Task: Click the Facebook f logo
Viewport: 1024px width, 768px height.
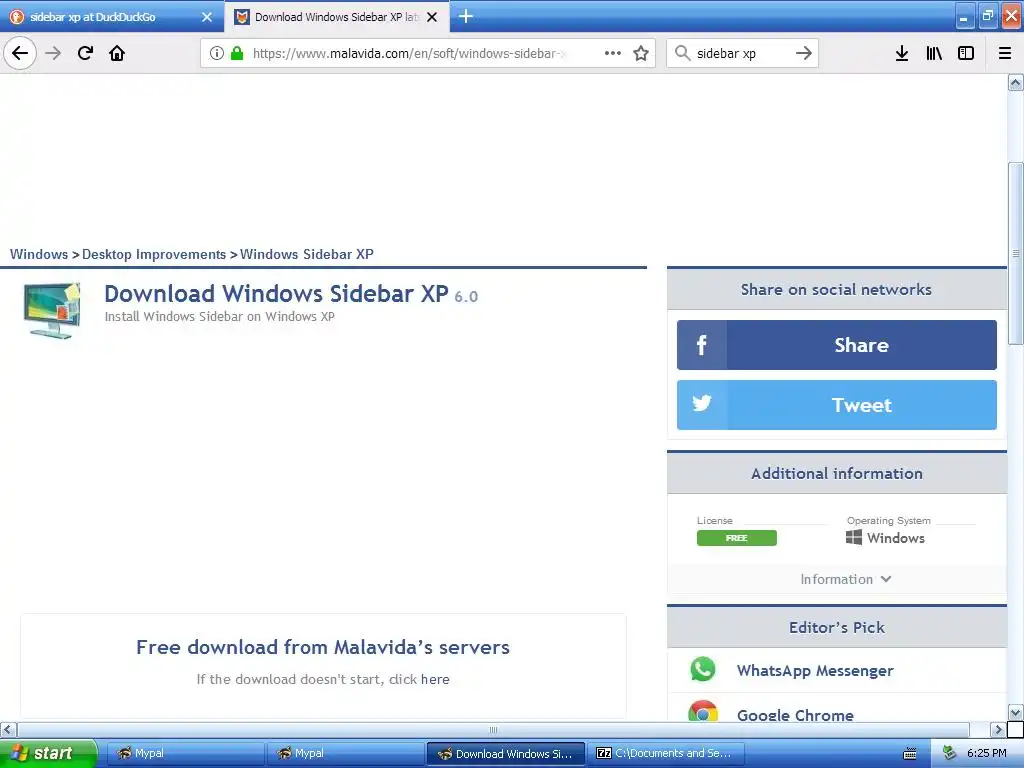Action: (x=701, y=345)
